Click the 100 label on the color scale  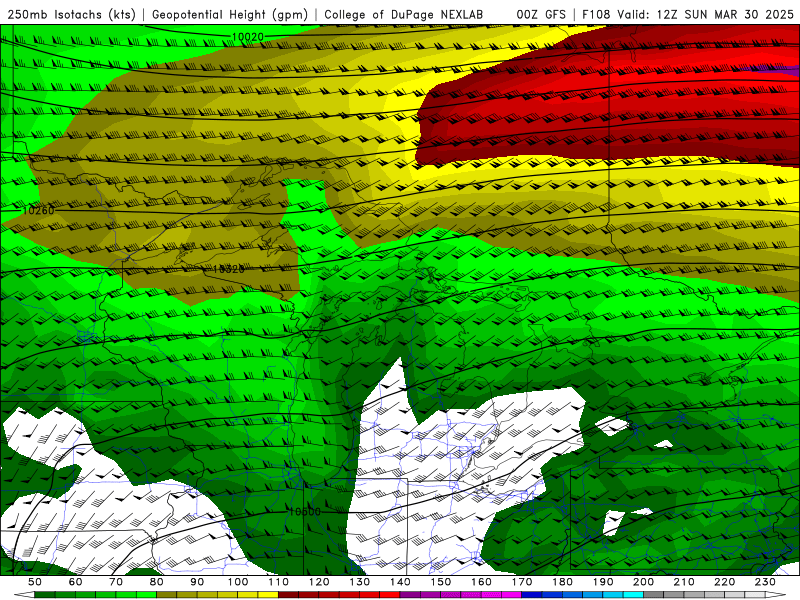(x=238, y=582)
